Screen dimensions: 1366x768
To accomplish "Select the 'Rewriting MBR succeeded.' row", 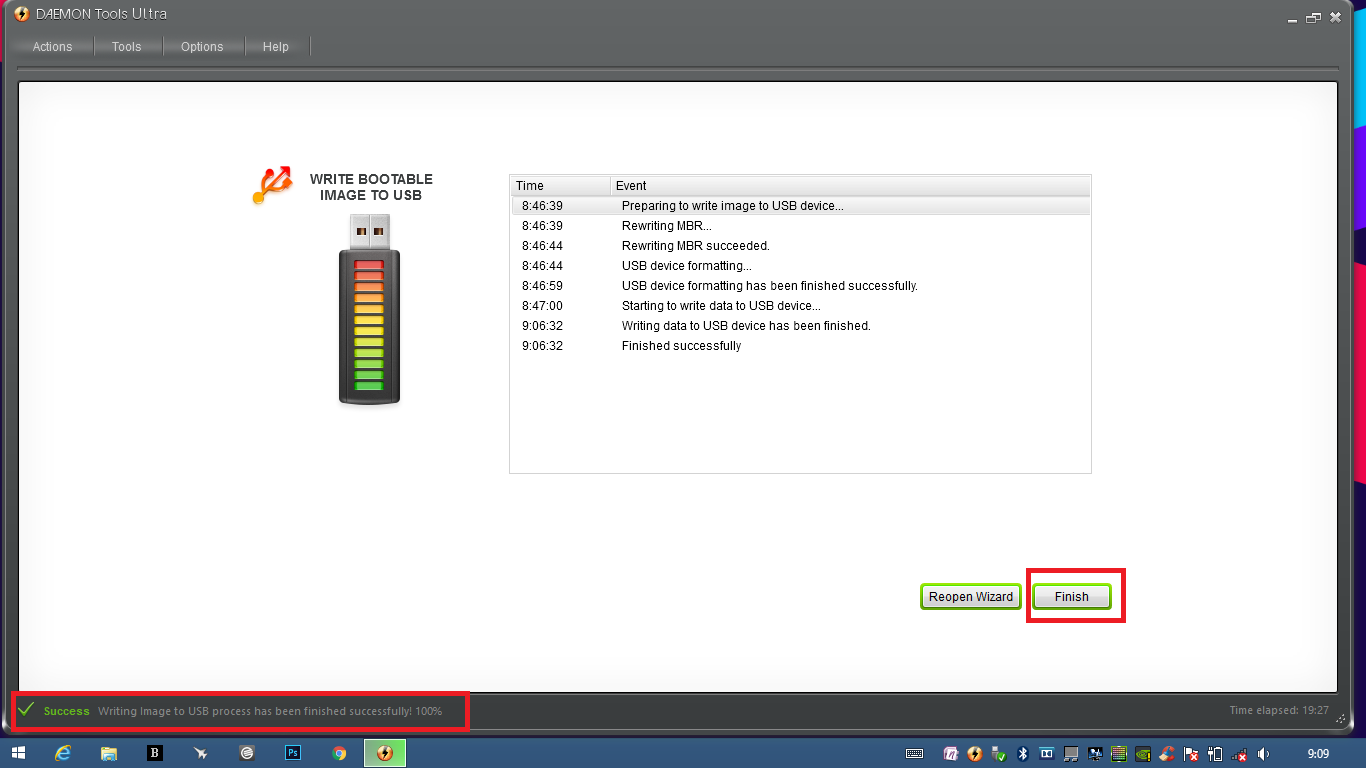I will click(x=801, y=246).
